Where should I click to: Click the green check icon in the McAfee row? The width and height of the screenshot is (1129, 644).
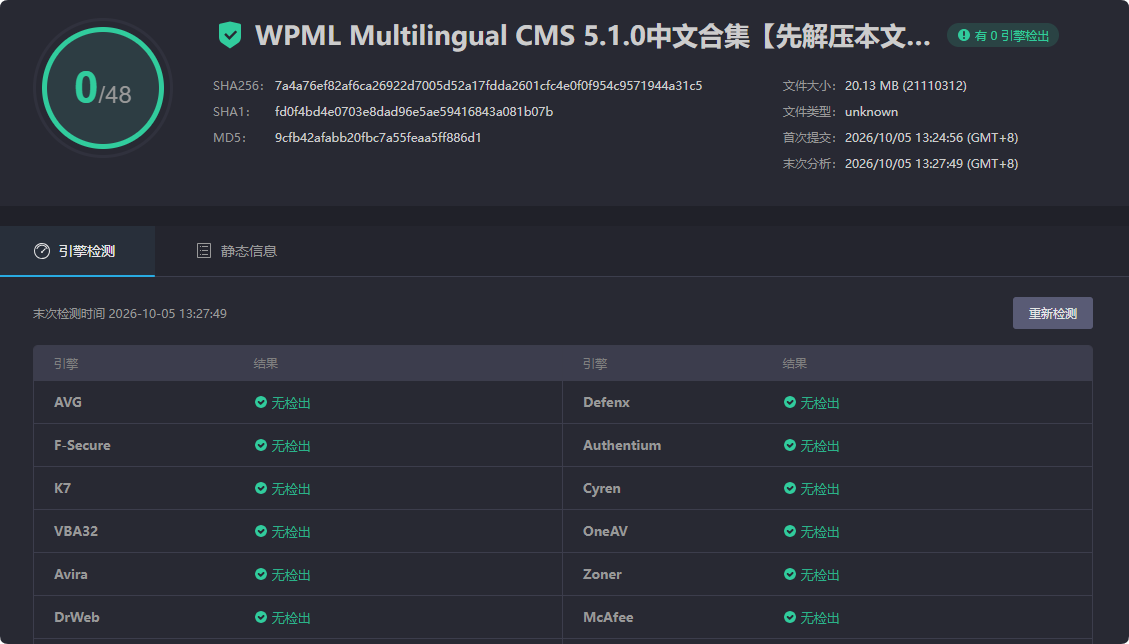tap(790, 617)
